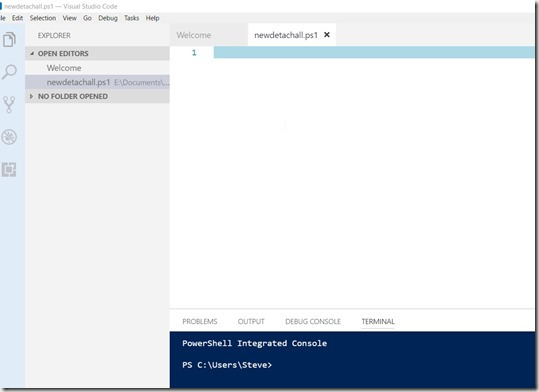Open the Search view icon
Image resolution: width=539 pixels, height=392 pixels.
[9, 72]
